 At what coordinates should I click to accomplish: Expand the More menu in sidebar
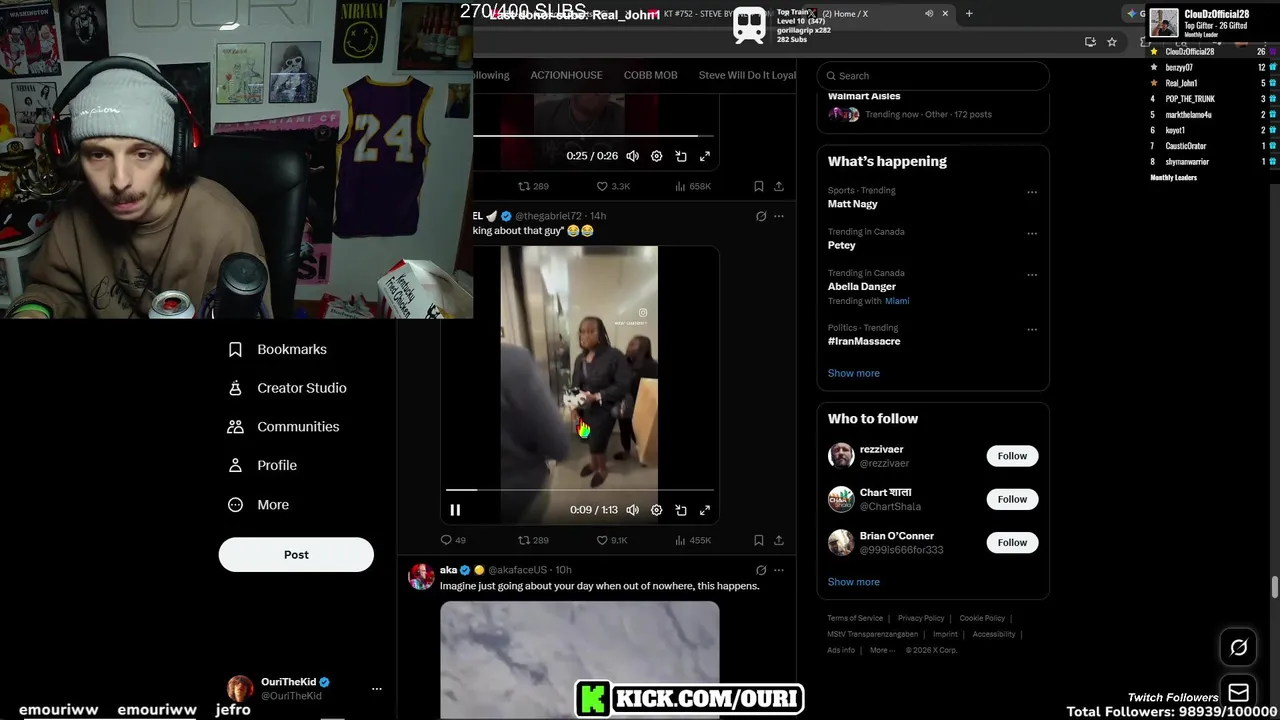[x=259, y=505]
